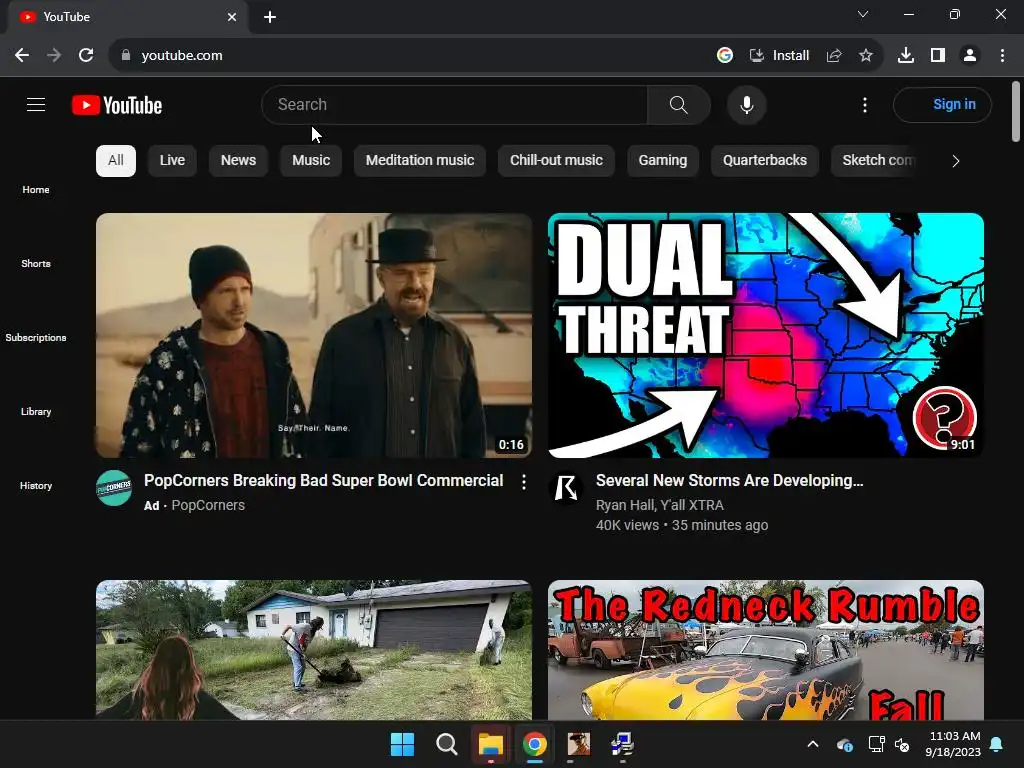
Task: Open Several New Storms Are Developing title
Action: click(x=729, y=481)
